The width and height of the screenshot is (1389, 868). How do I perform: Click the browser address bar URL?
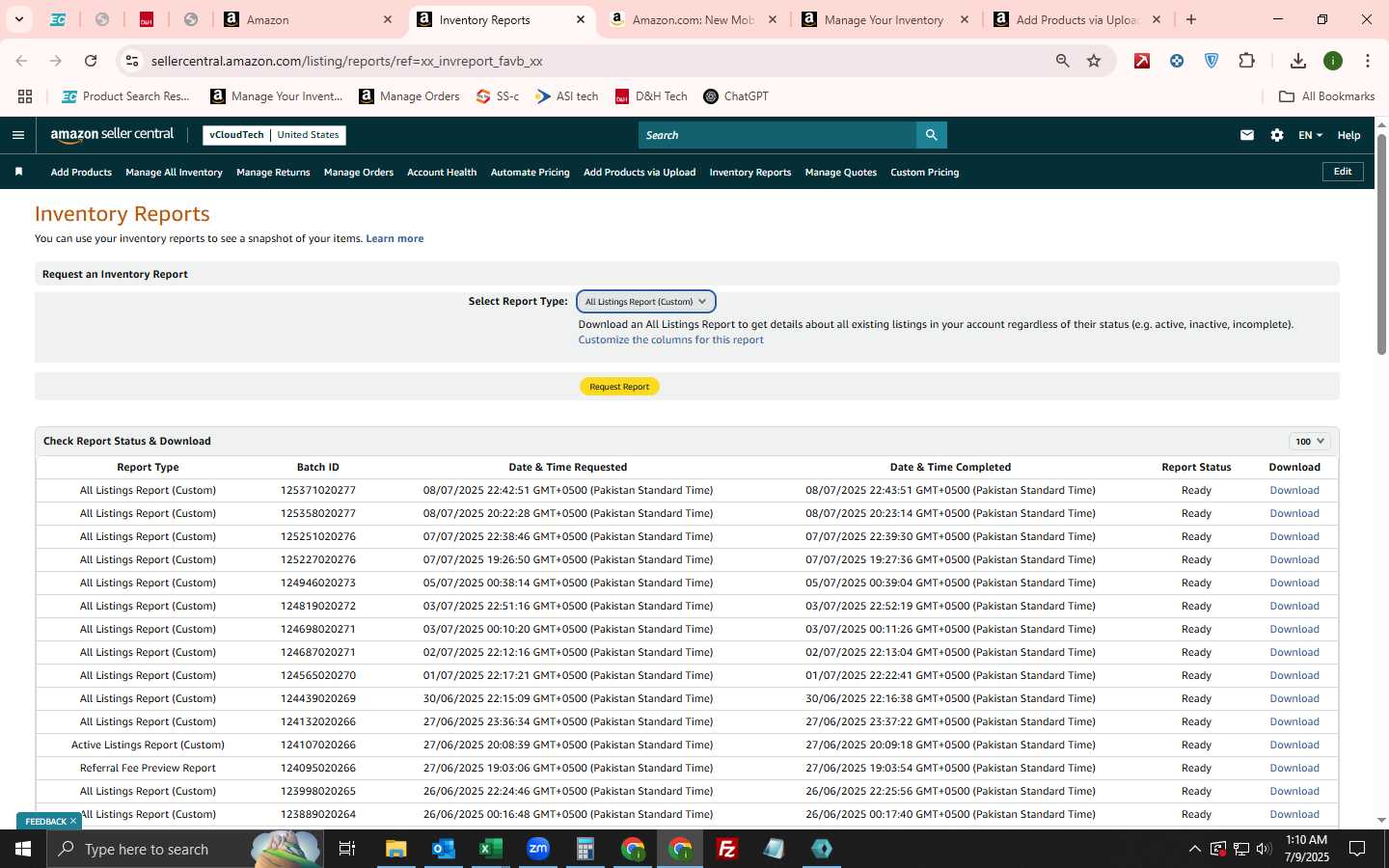tap(347, 61)
